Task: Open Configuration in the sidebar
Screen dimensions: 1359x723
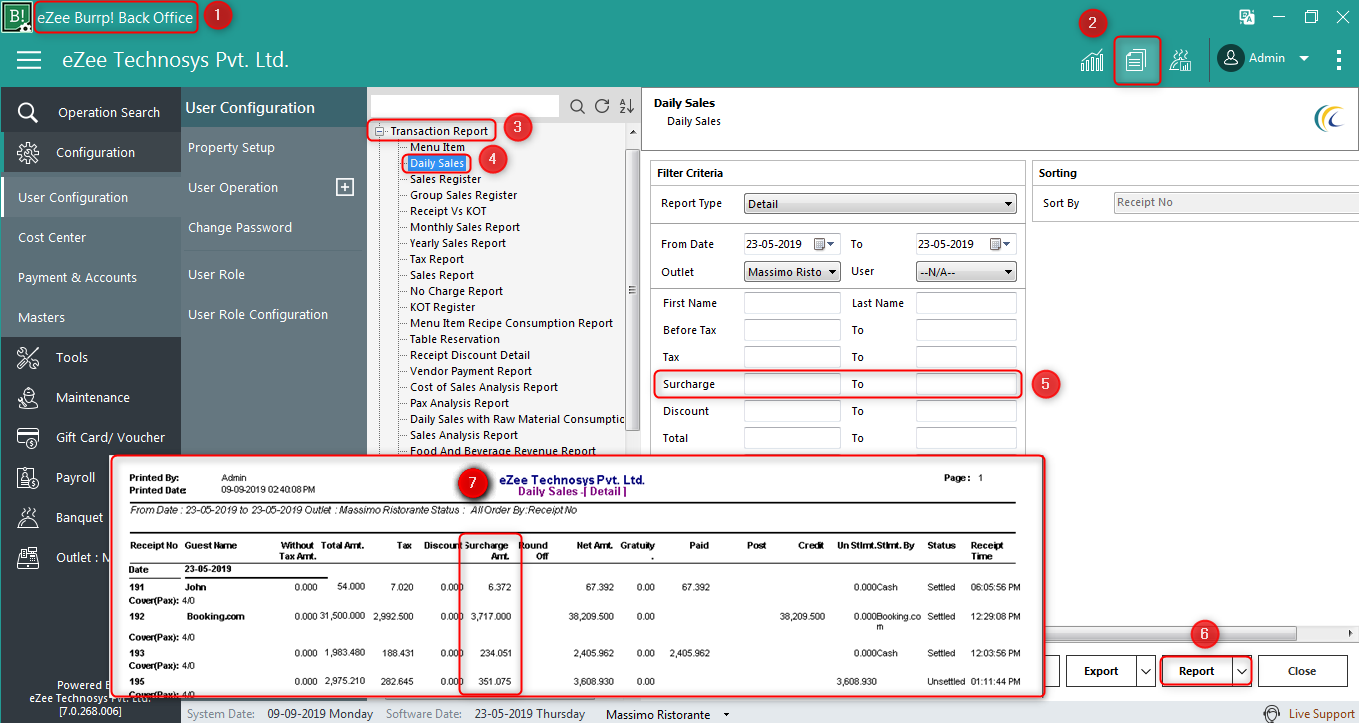Action: coord(90,153)
